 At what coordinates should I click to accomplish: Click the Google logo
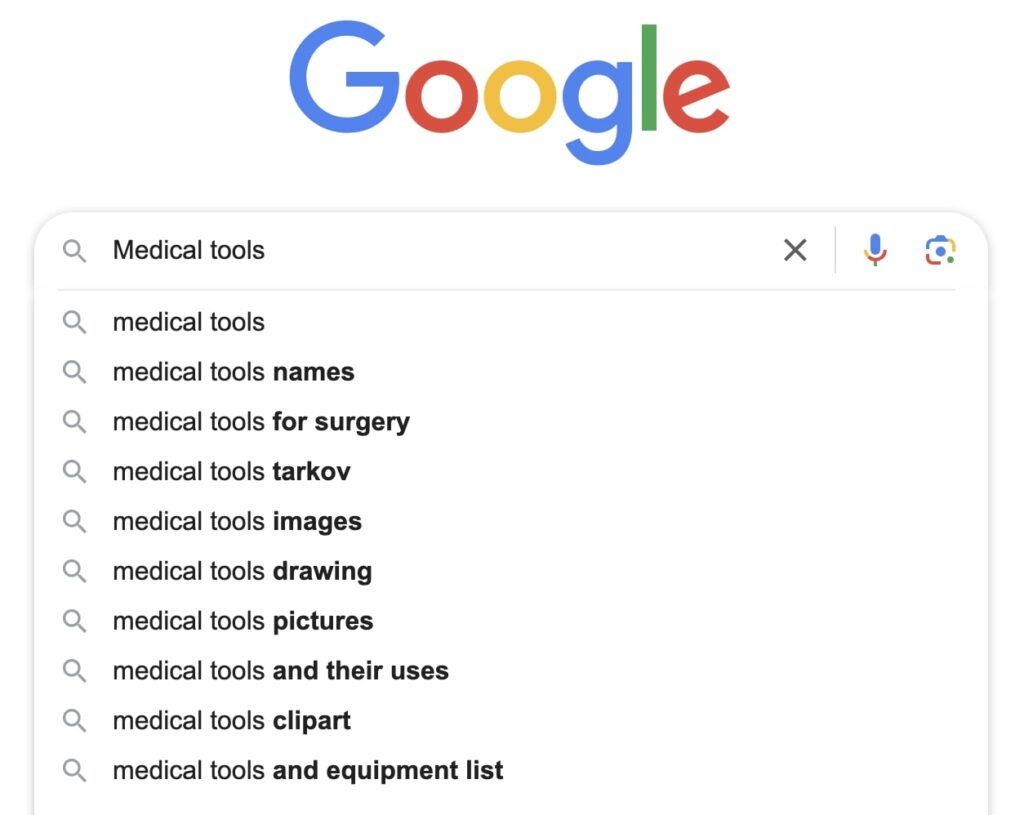[x=510, y=92]
